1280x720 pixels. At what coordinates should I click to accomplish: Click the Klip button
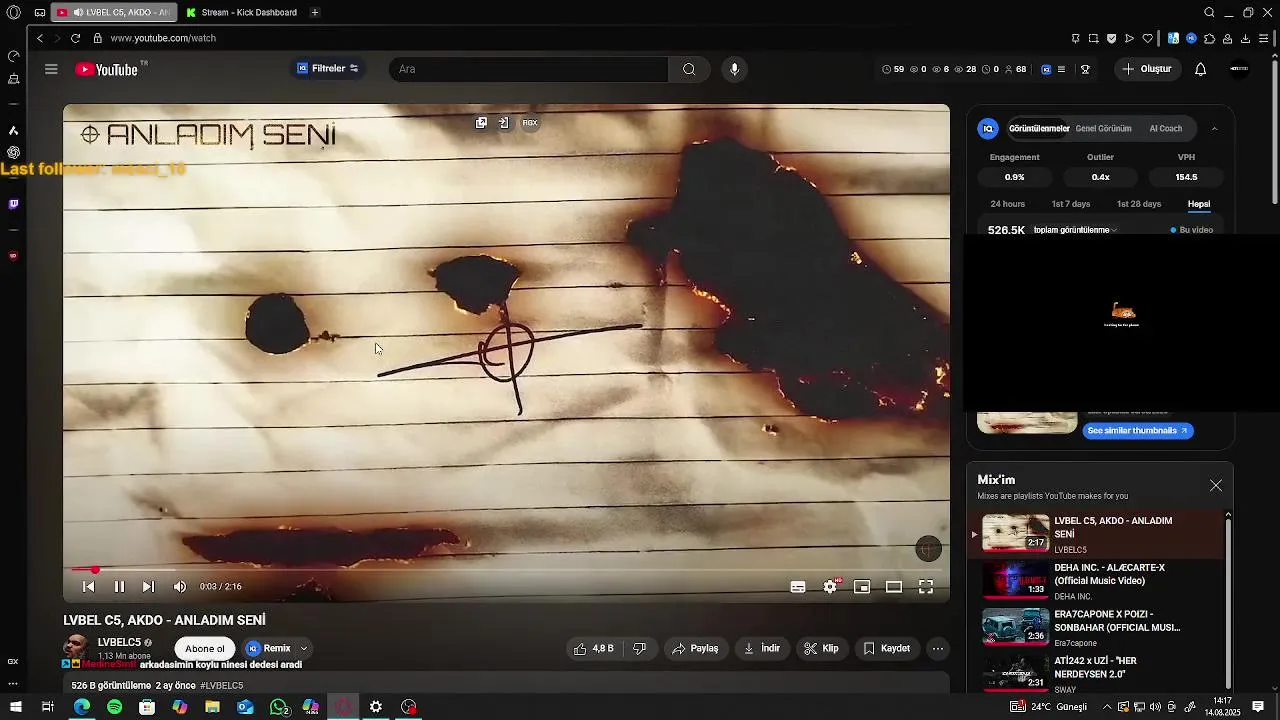click(821, 648)
